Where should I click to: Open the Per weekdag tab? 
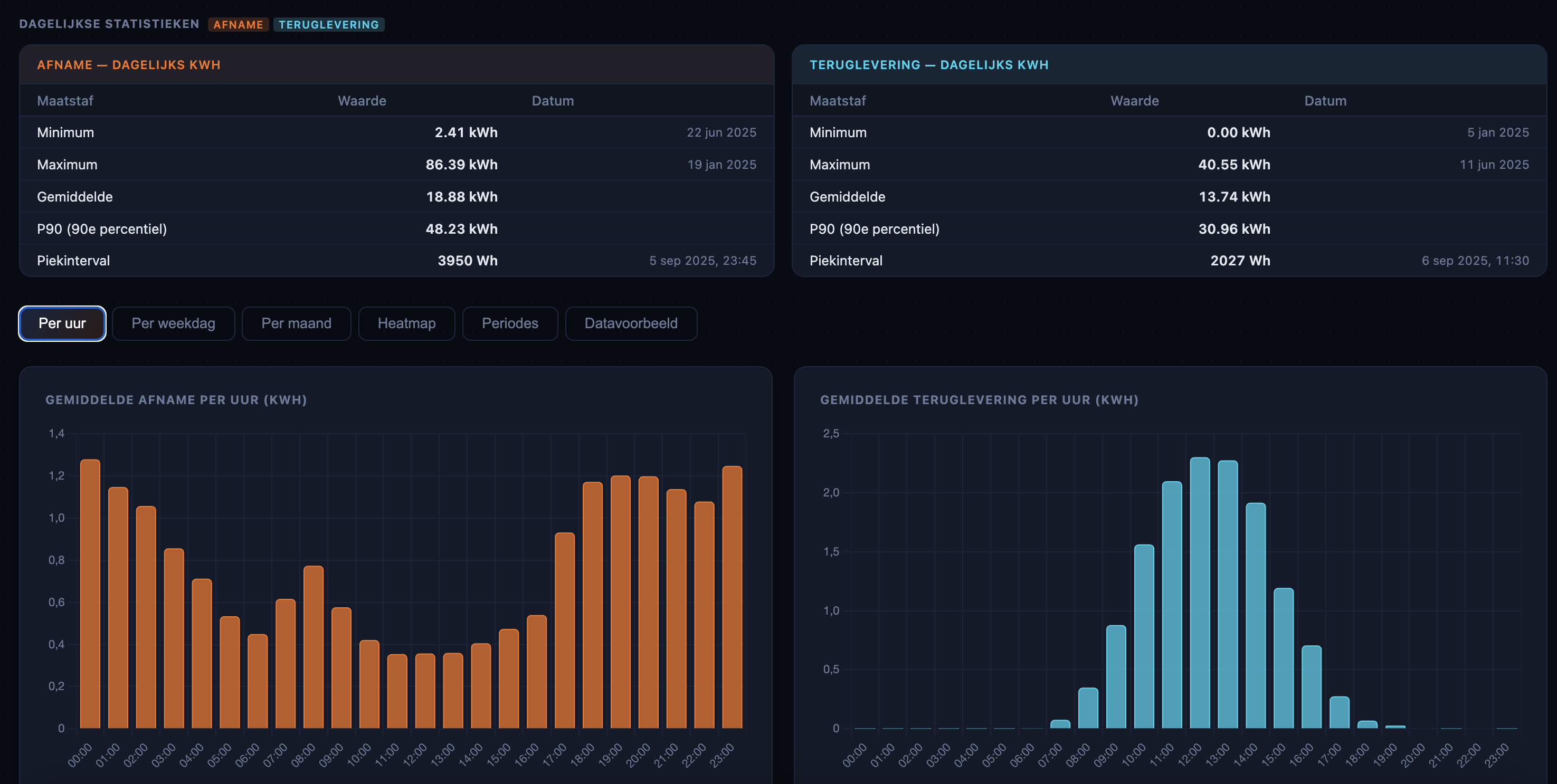[174, 324]
